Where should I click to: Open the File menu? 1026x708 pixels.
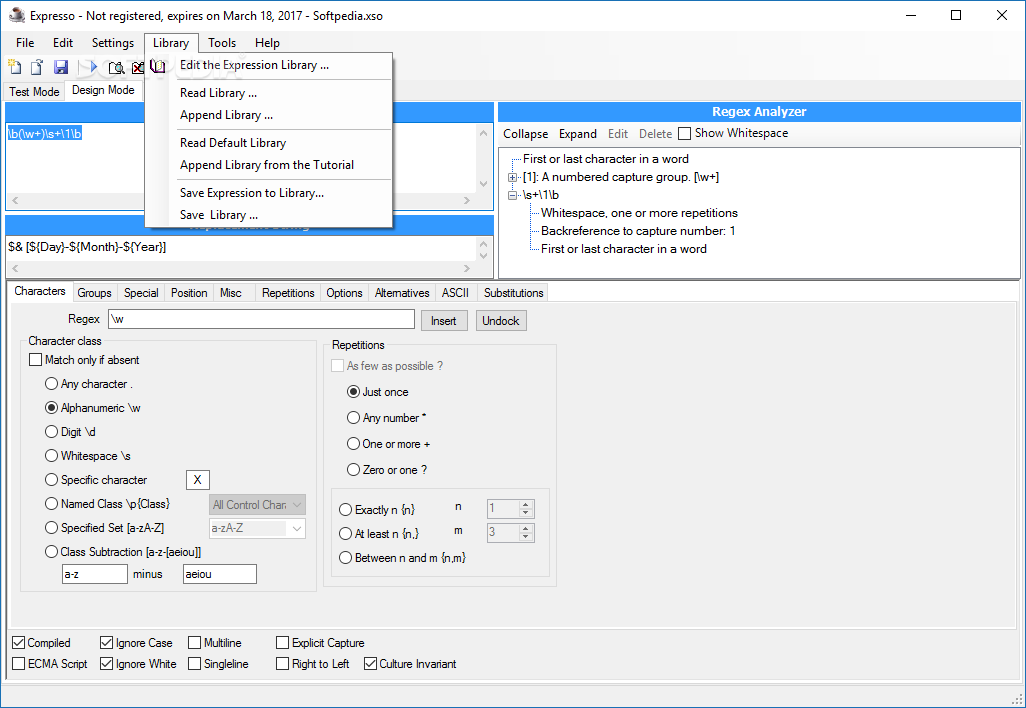coord(25,43)
